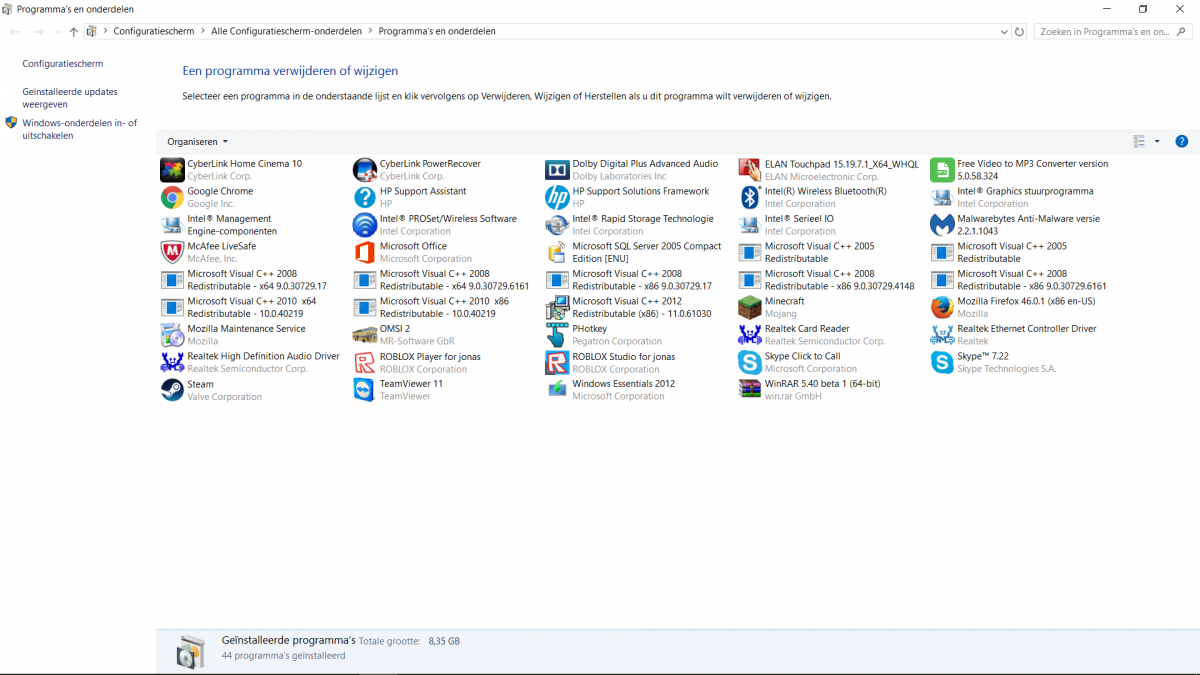Click the ROBLOX Studio for jonas icon
Image resolution: width=1200 pixels, height=675 pixels.
click(x=557, y=362)
